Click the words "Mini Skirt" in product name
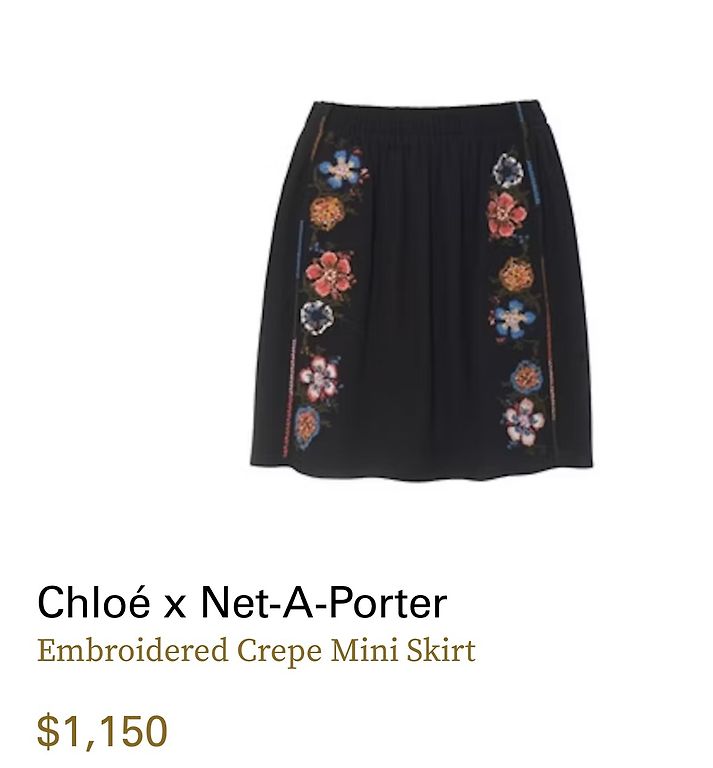Image resolution: width=713 pixels, height=768 pixels. (x=403, y=650)
